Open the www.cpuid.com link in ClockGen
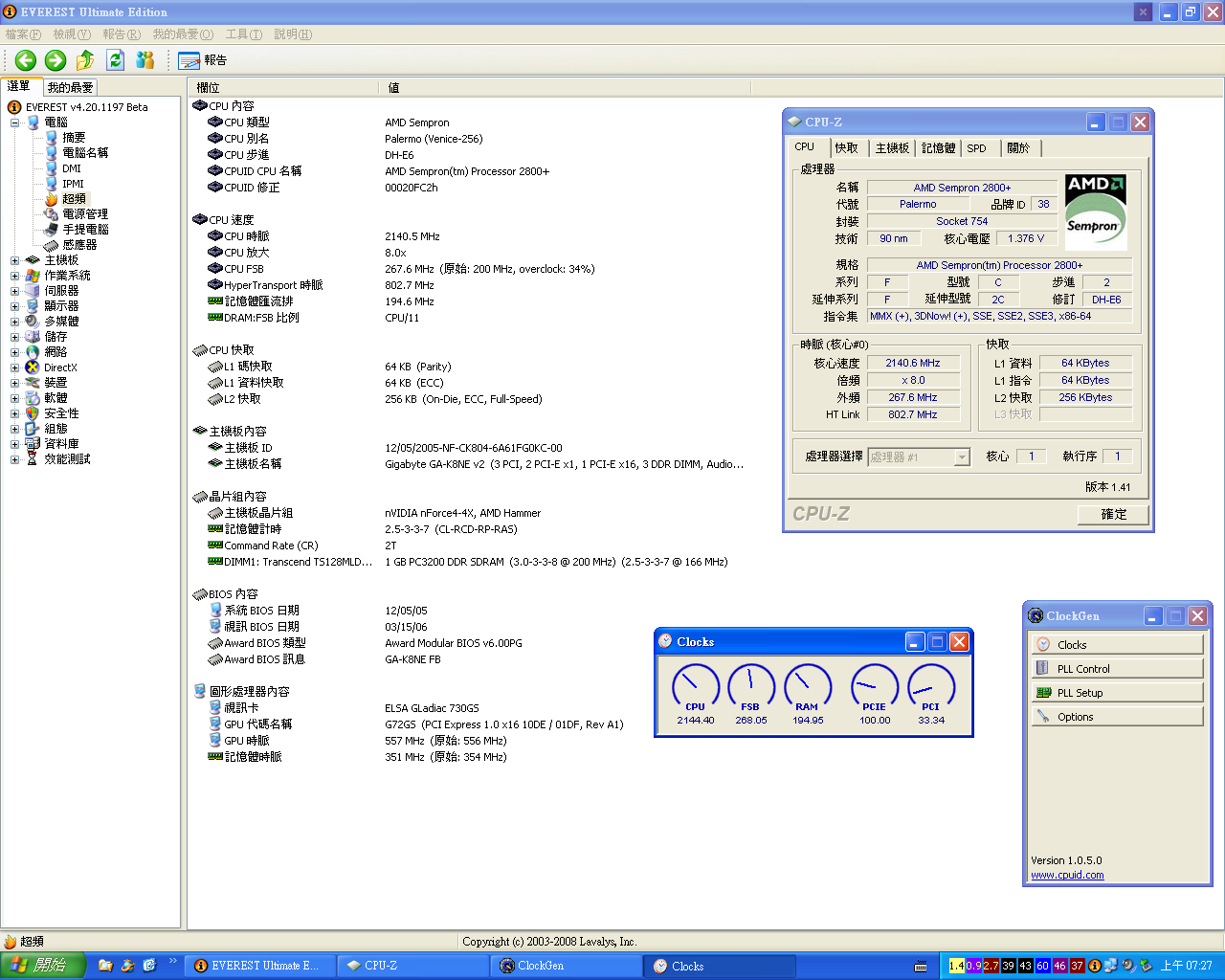 tap(1067, 875)
